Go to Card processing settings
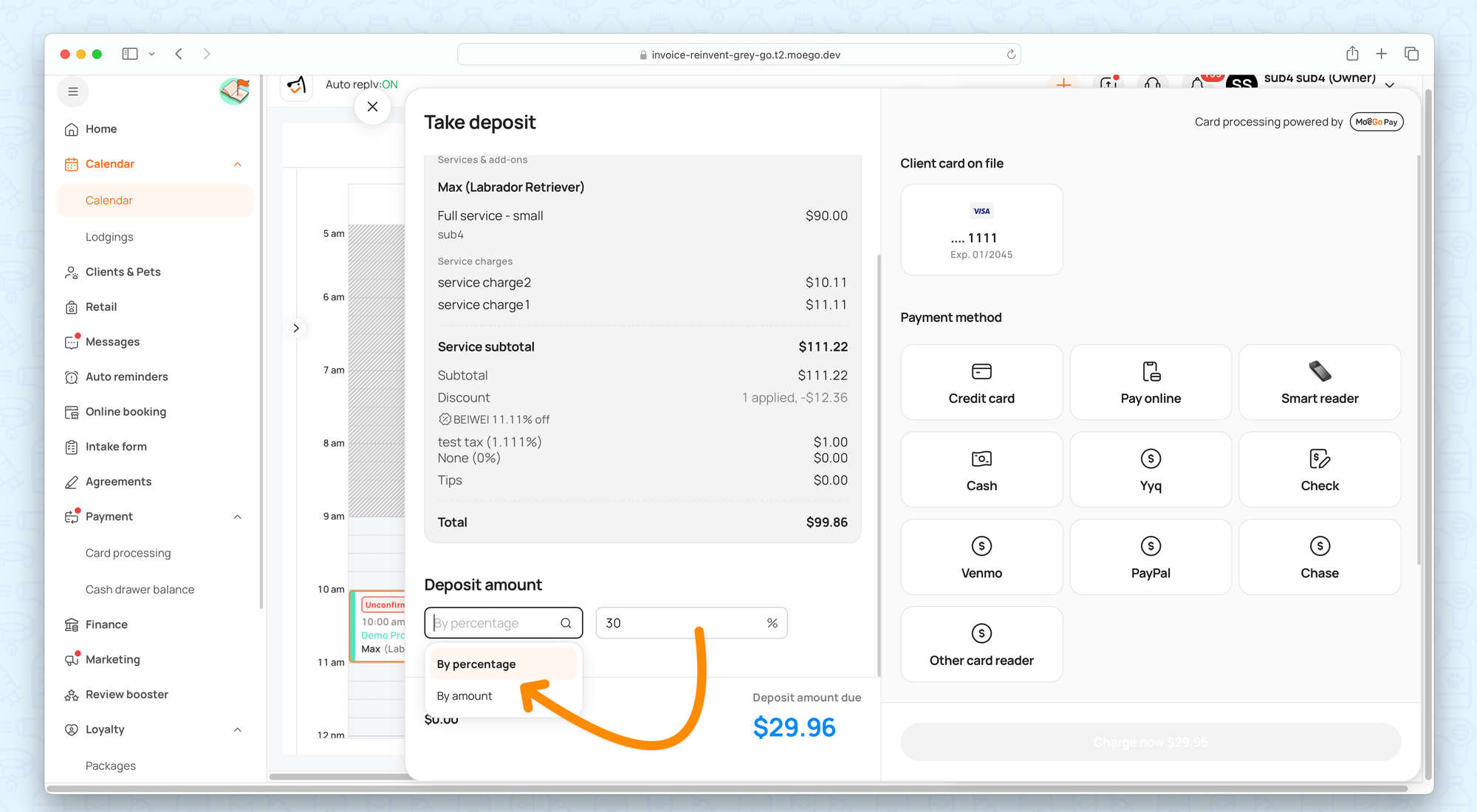The height and width of the screenshot is (812, 1477). pyautogui.click(x=128, y=553)
